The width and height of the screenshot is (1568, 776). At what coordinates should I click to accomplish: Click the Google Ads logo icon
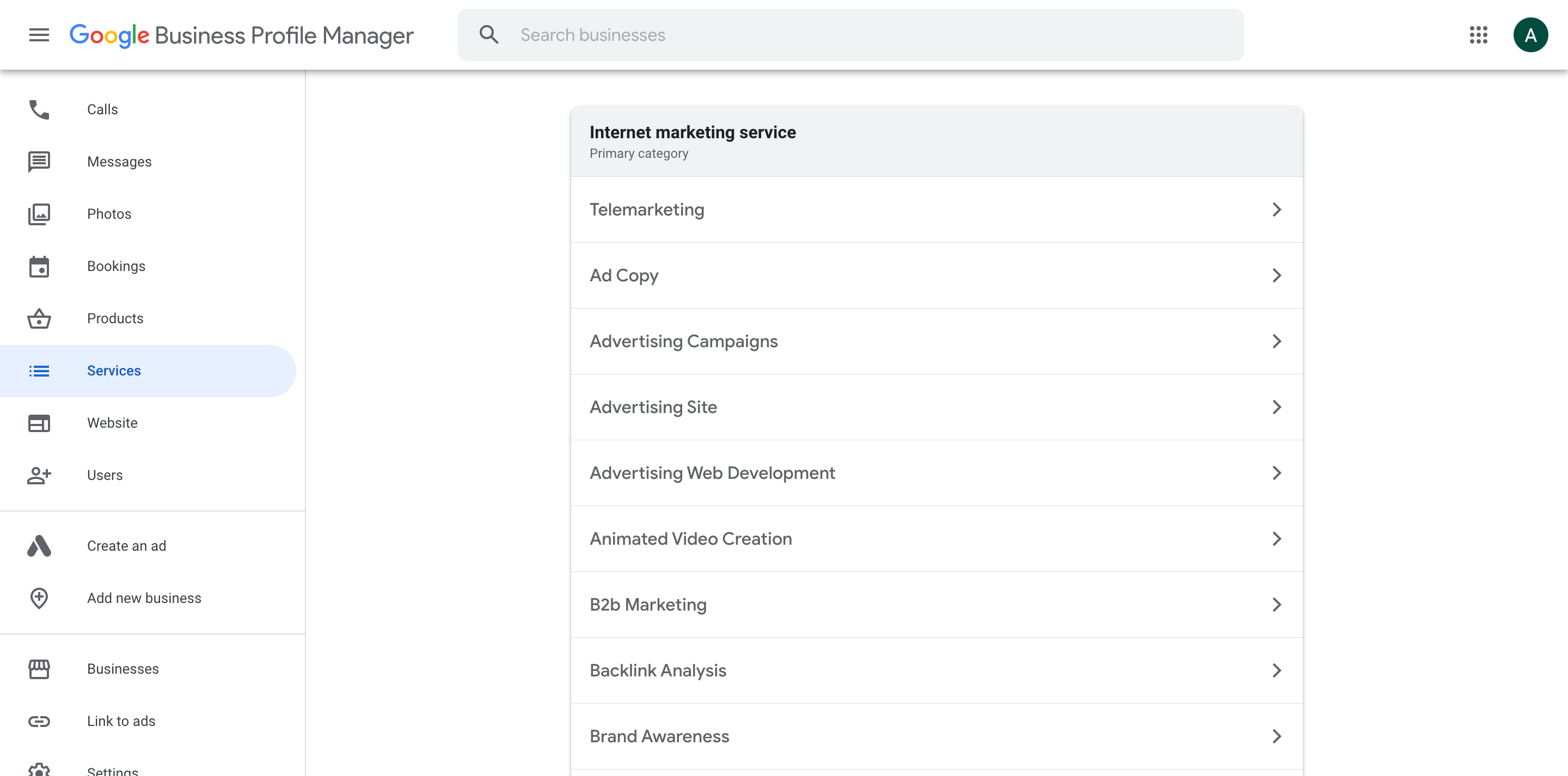pos(39,546)
